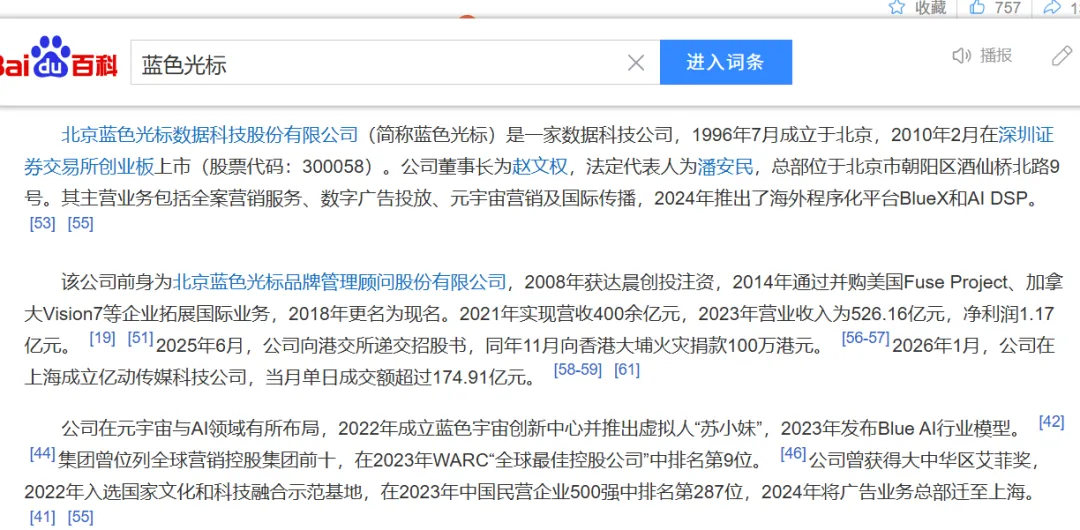Click the thumbs-up like icon
This screenshot has width=1080, height=530.
click(977, 8)
